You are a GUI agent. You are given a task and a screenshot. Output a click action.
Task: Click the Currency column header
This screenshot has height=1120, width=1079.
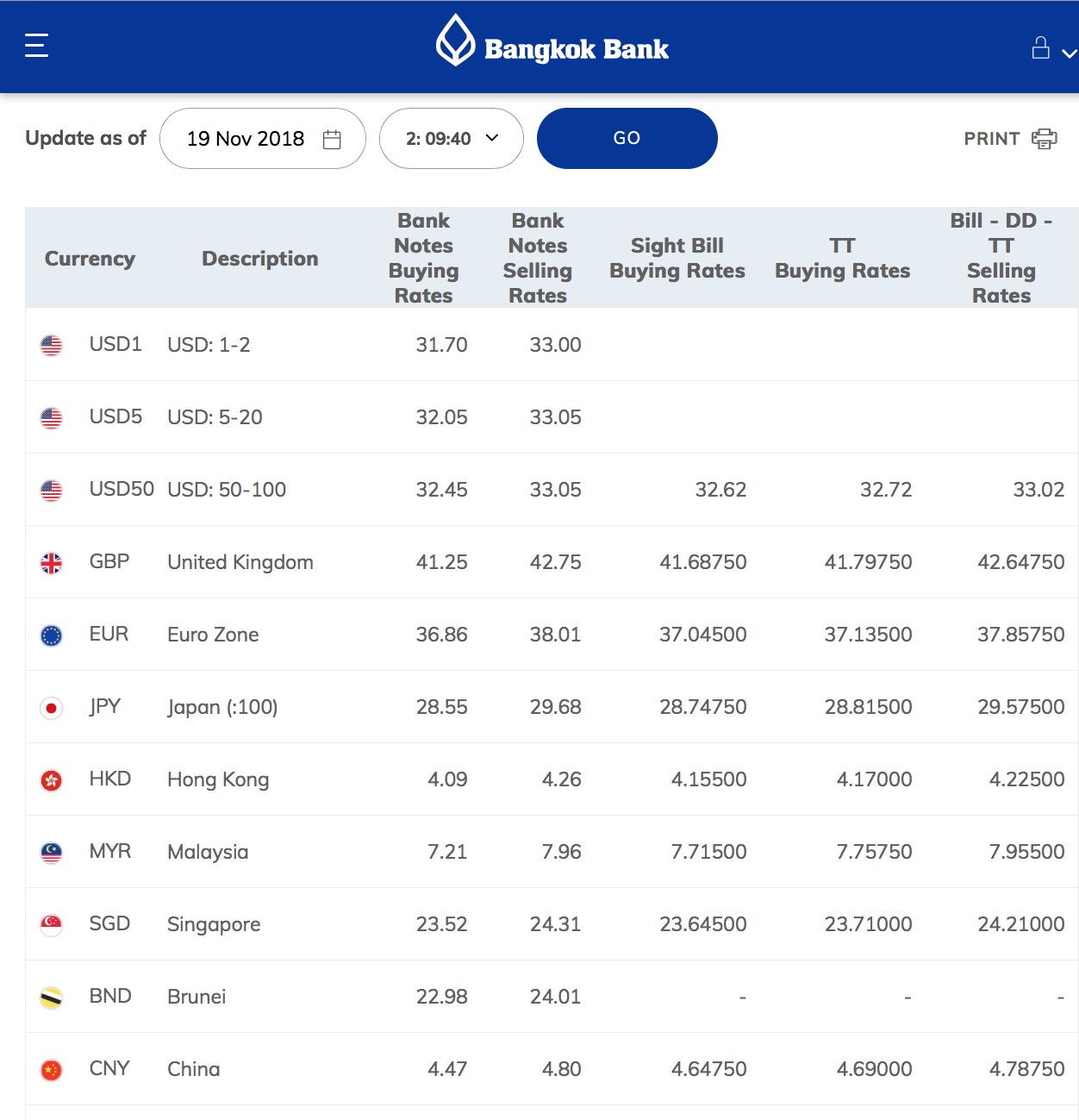[x=90, y=259]
